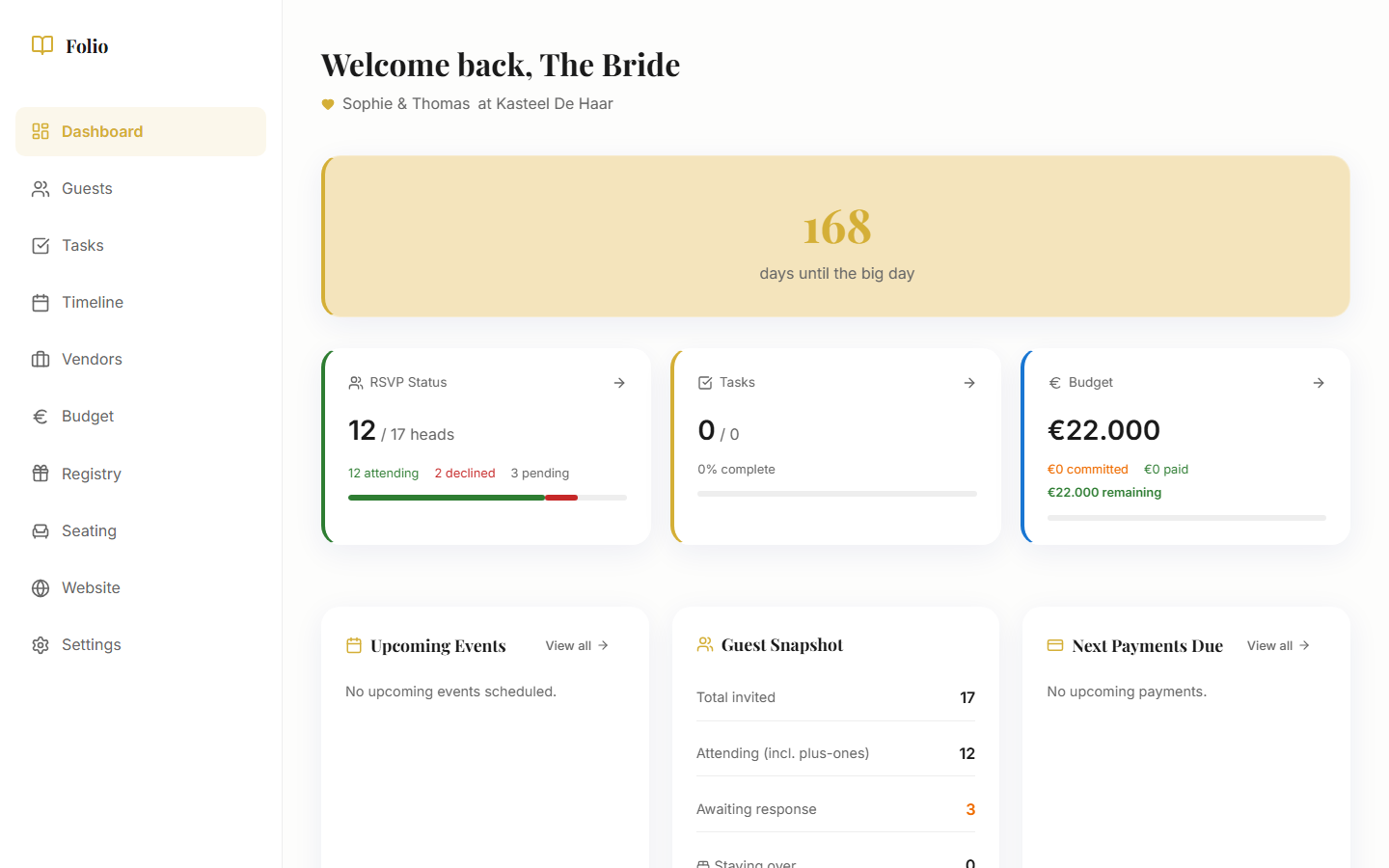The image size is (1389, 868).
Task: Select the Awaiting response count of 3
Action: [970, 809]
